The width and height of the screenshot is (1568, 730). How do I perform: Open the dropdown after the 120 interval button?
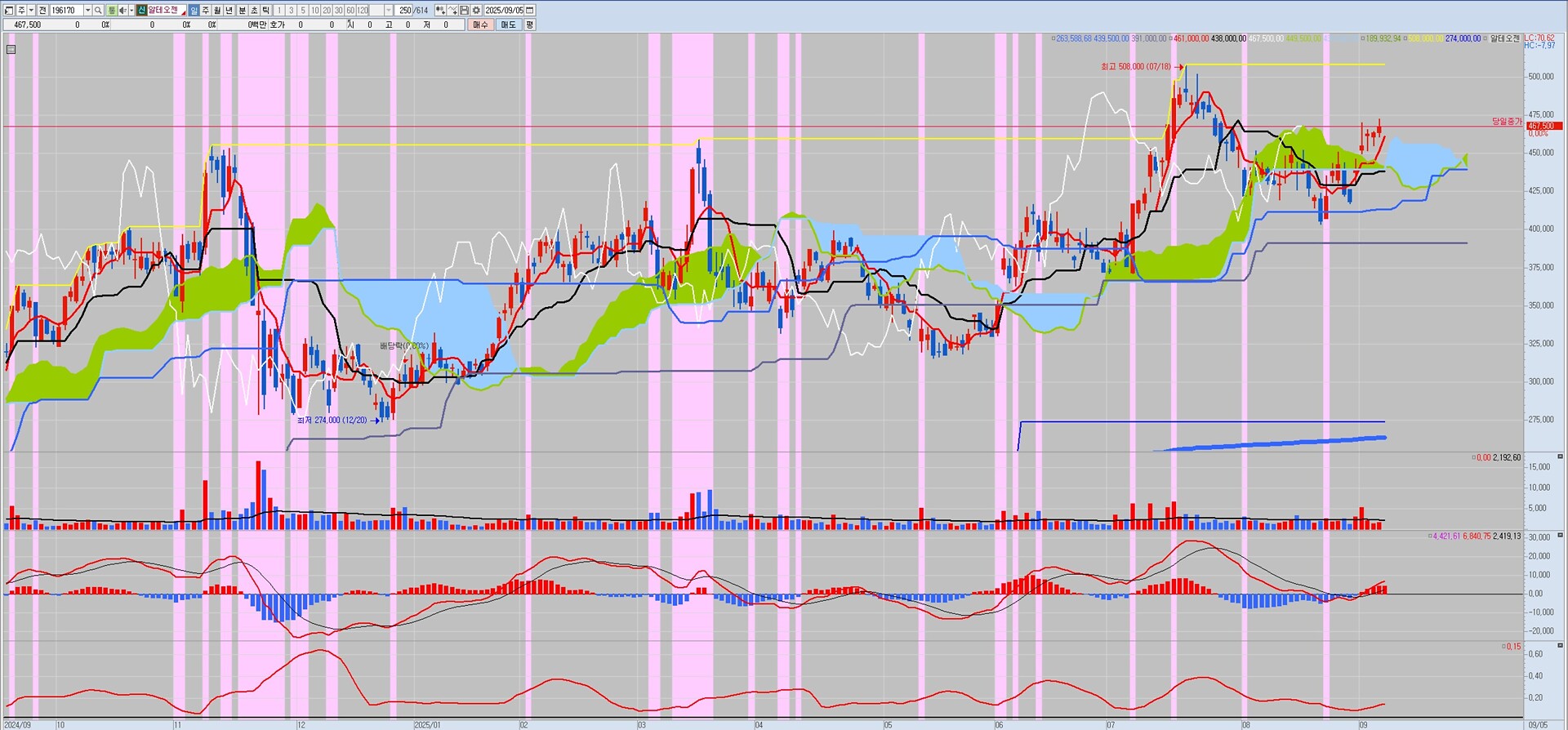(x=388, y=11)
